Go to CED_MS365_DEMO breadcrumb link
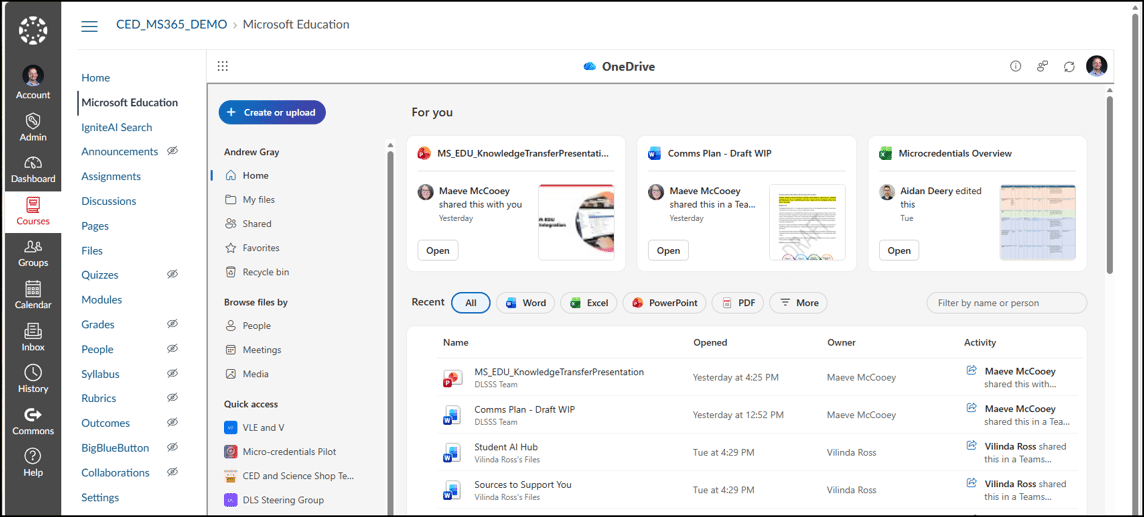This screenshot has height=517, width=1144. [171, 25]
